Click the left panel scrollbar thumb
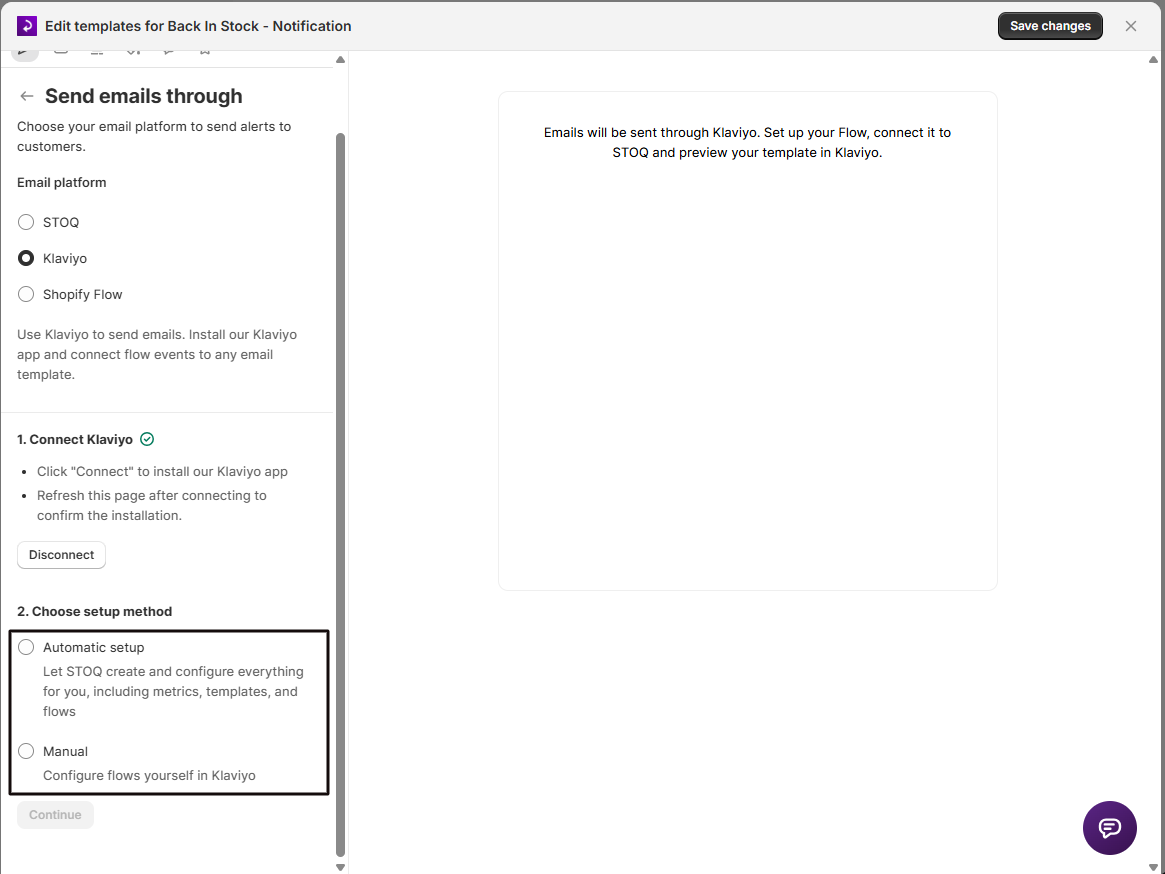 [x=340, y=496]
